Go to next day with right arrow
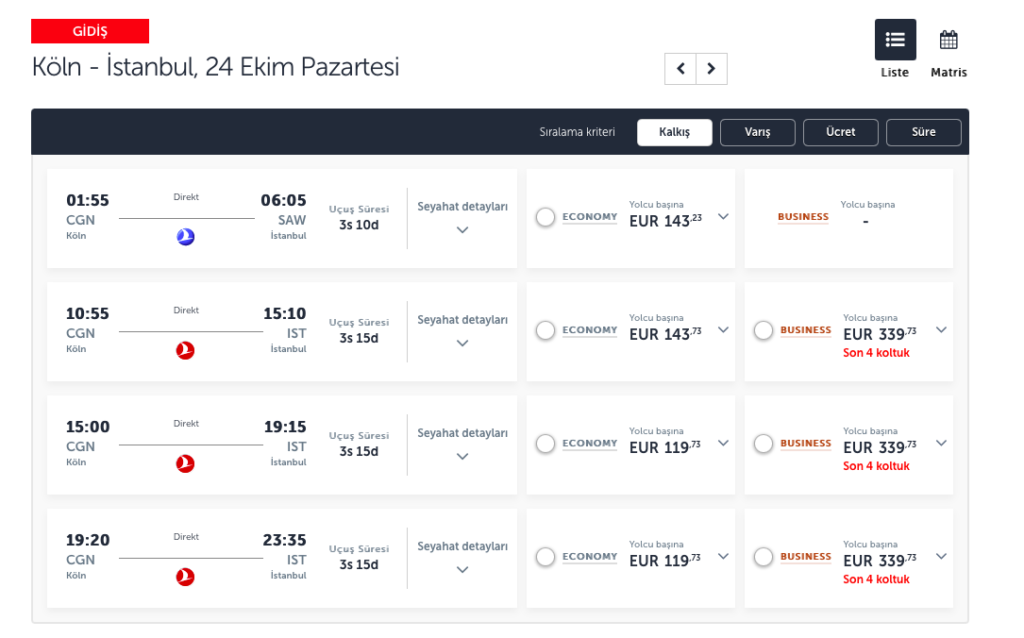 pyautogui.click(x=711, y=69)
